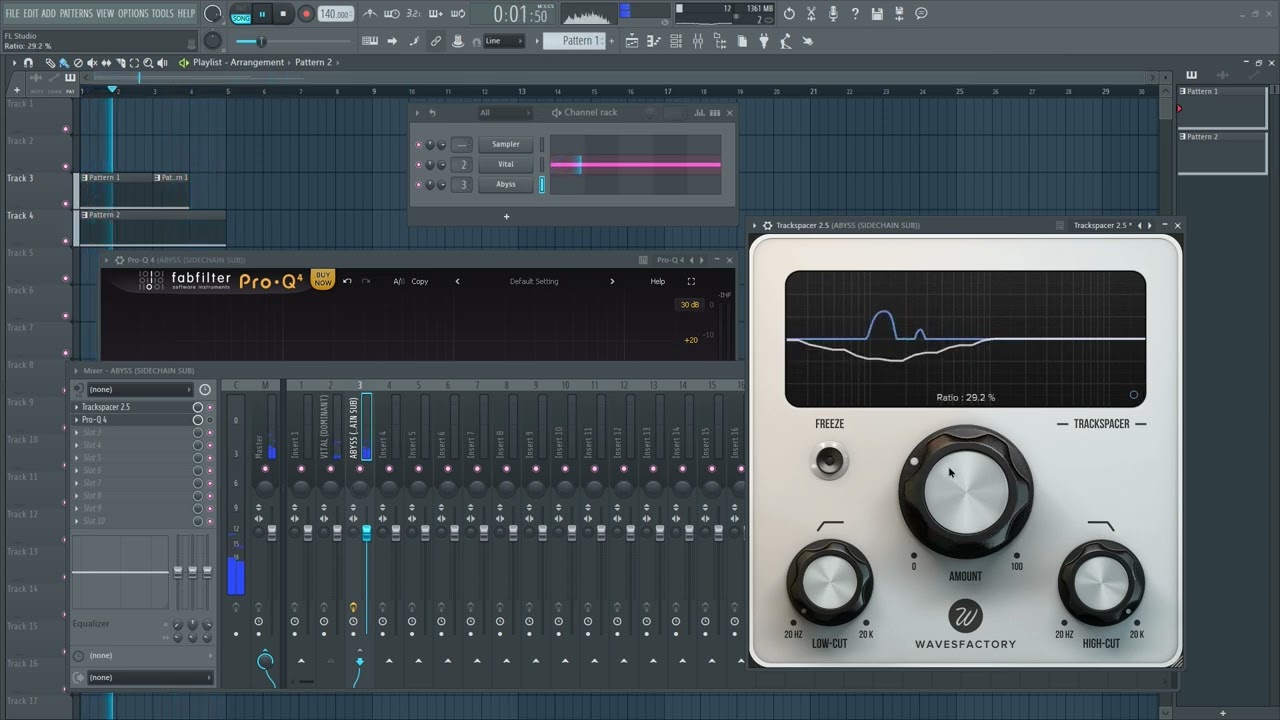Image resolution: width=1280 pixels, height=720 pixels.
Task: Open the chat speech bubble icon
Action: 921,14
